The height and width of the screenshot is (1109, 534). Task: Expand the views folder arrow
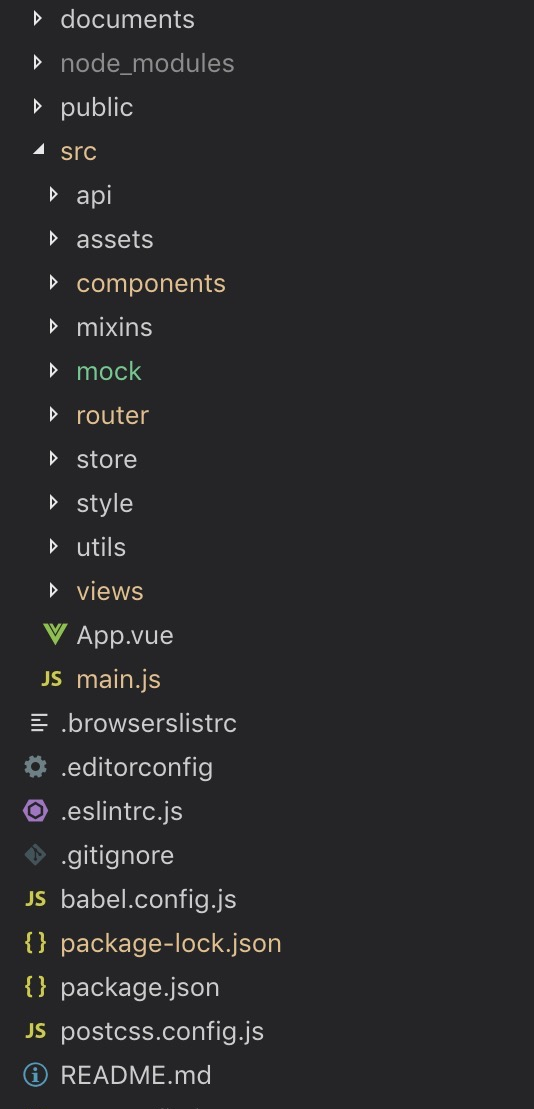click(x=54, y=591)
